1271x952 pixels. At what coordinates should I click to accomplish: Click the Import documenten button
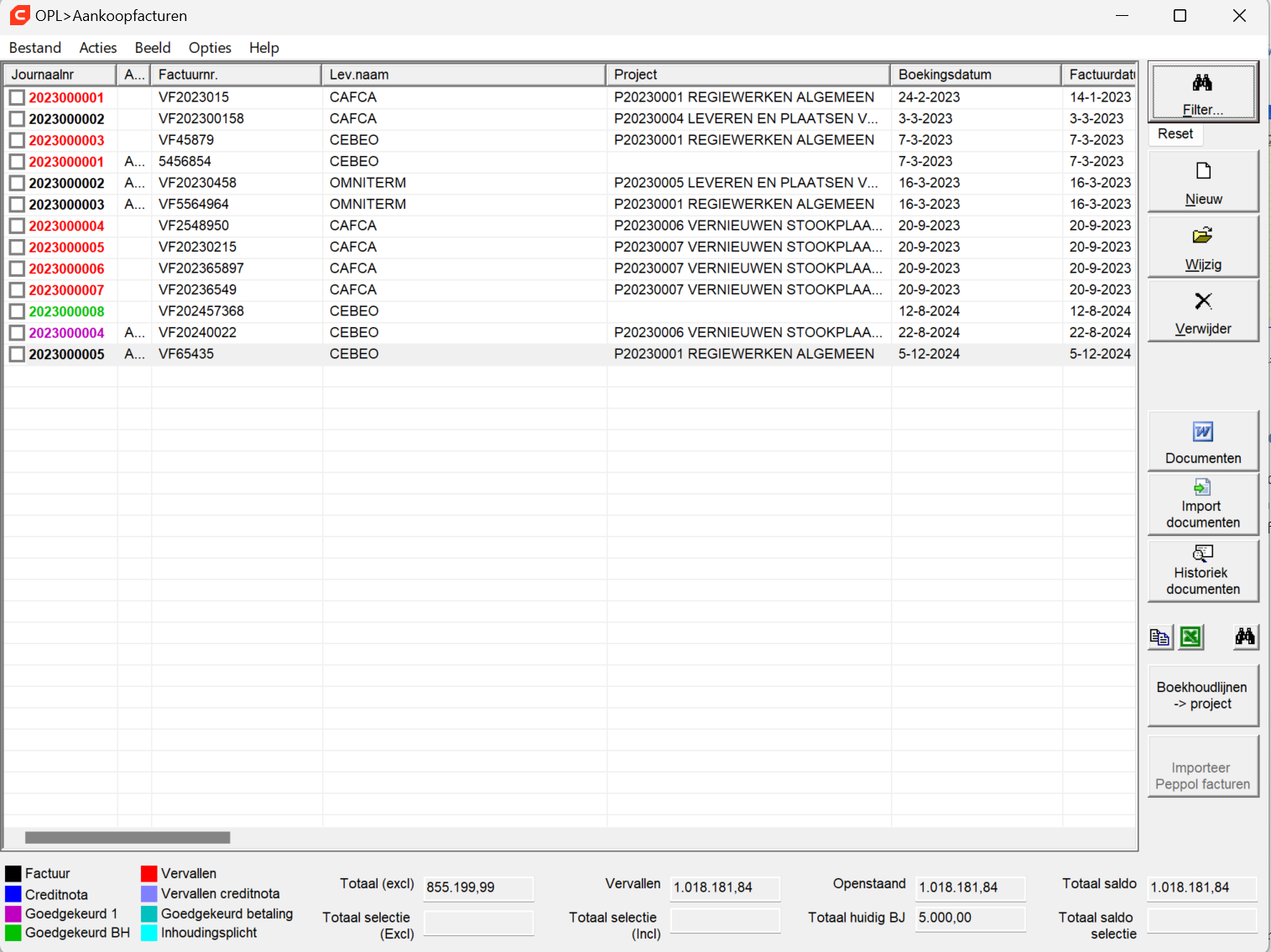1203,505
